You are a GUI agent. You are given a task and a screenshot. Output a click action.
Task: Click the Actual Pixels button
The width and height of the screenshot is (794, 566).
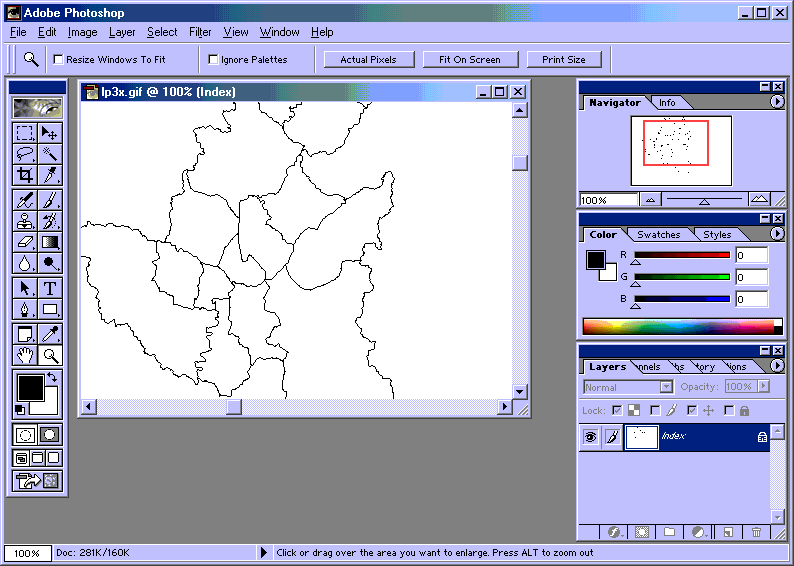pyautogui.click(x=368, y=60)
